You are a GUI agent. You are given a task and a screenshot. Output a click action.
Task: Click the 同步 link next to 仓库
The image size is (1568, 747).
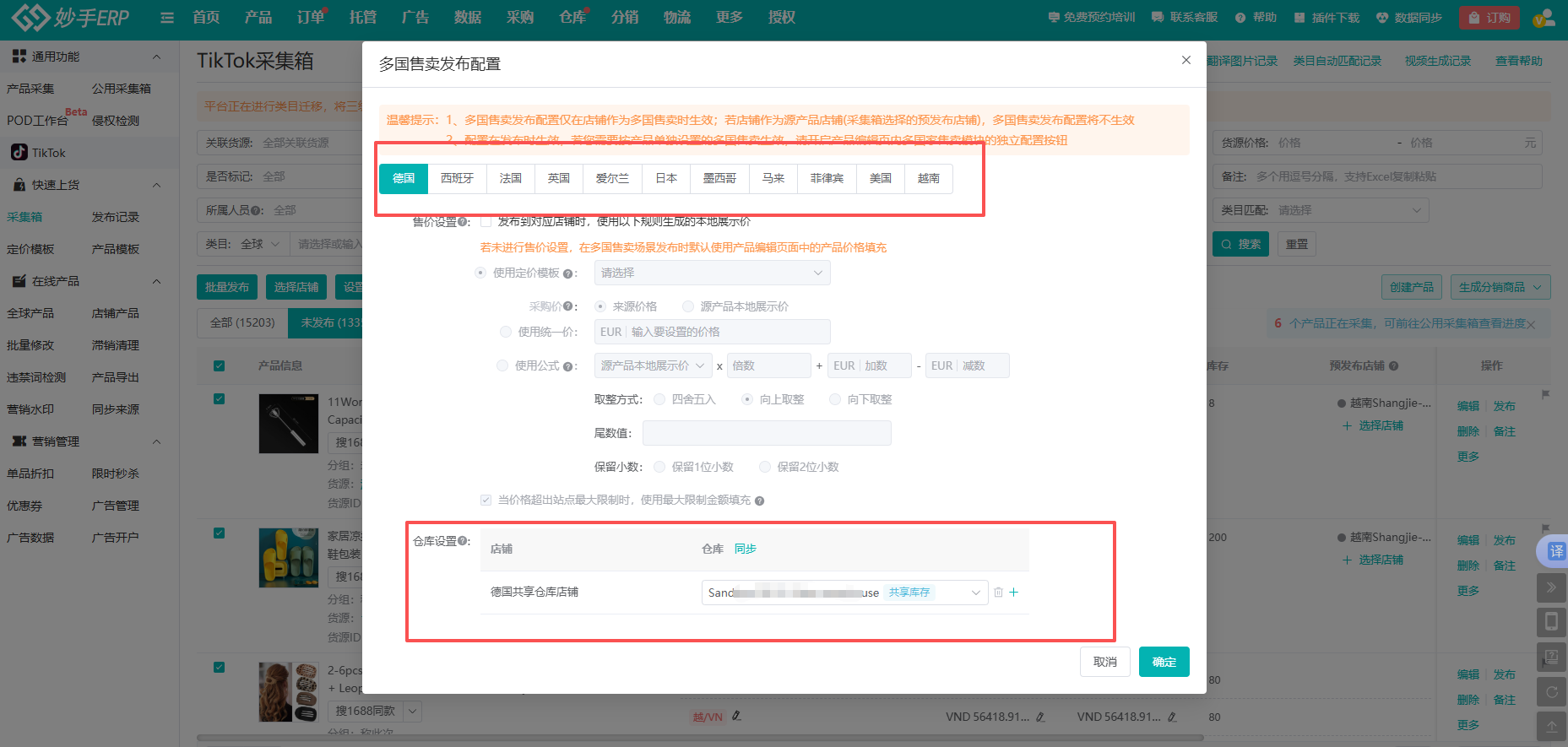[745, 549]
